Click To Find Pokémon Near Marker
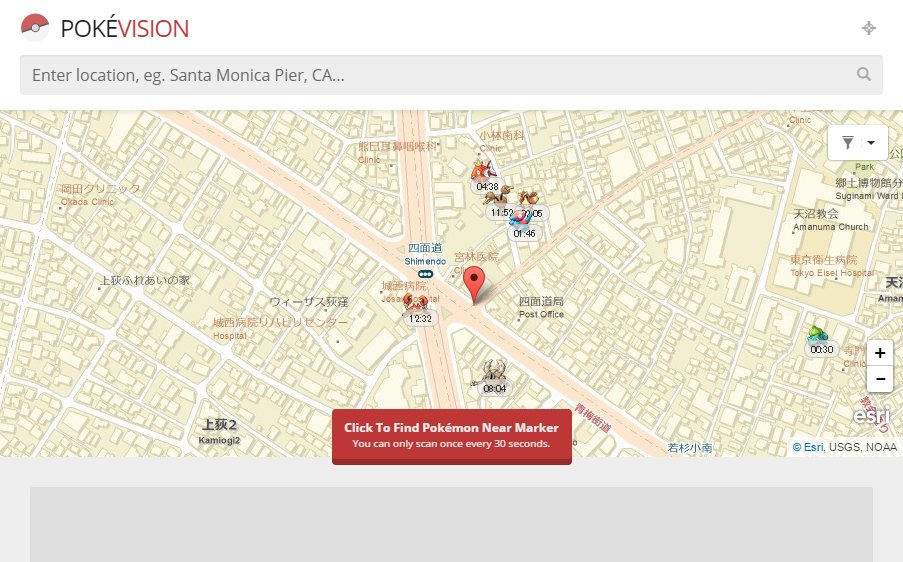903x562 pixels. point(452,436)
